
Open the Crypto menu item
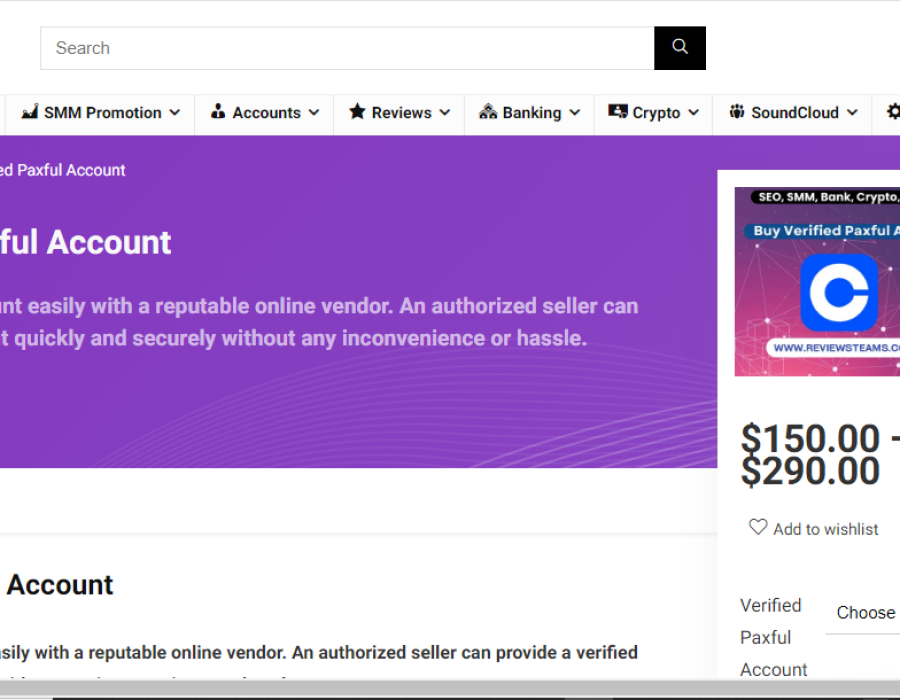point(656,113)
